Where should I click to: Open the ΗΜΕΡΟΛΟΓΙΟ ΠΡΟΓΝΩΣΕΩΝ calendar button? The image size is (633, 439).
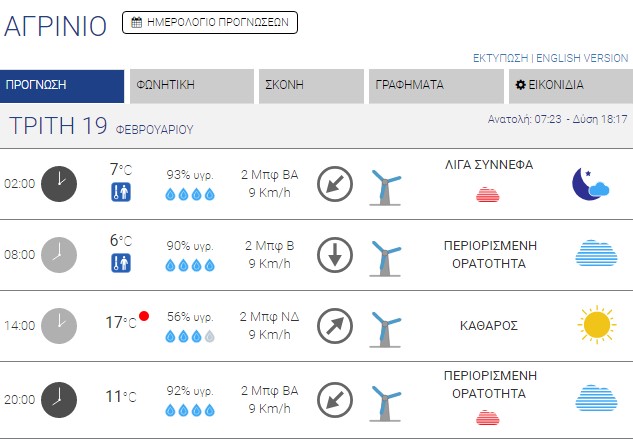[x=210, y=22]
